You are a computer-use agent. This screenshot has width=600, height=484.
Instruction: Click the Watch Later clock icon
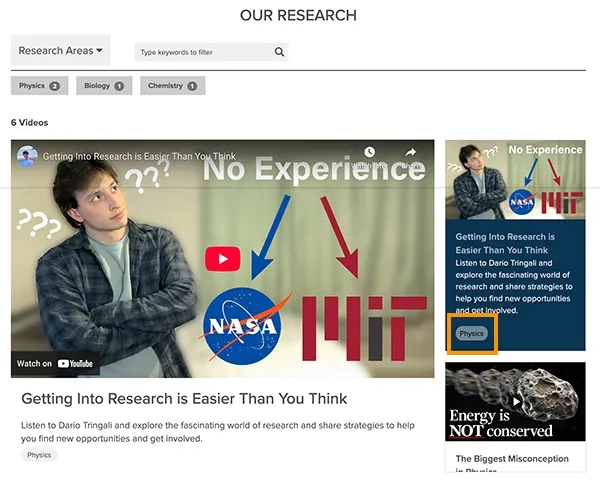pyautogui.click(x=369, y=152)
